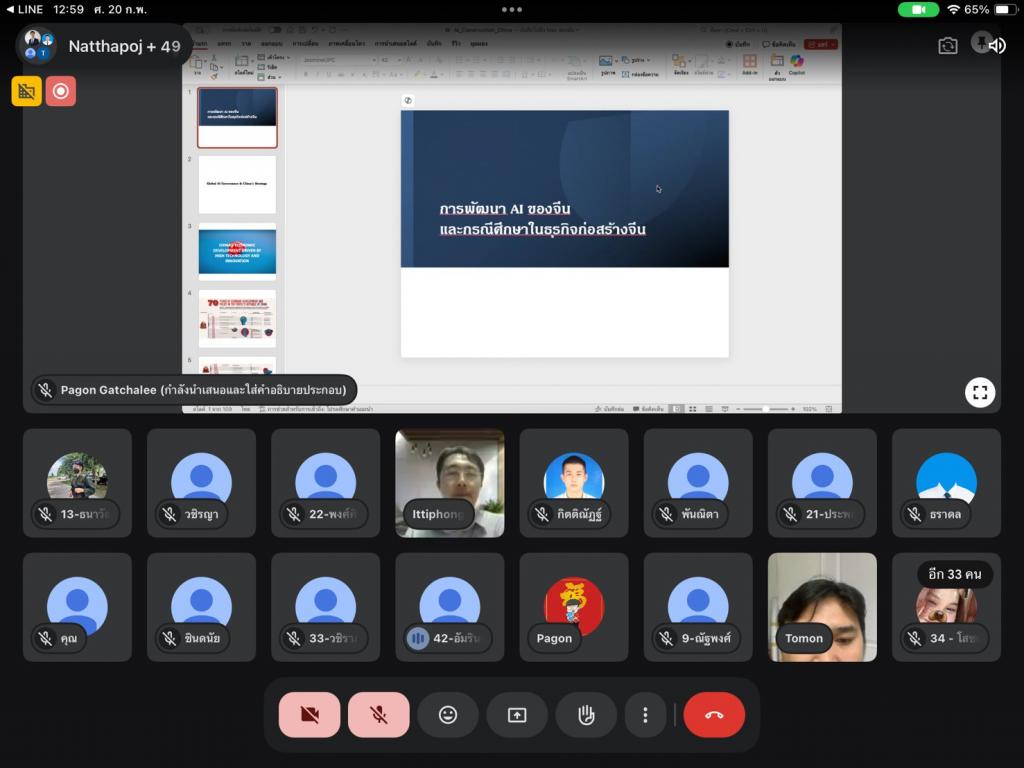The width and height of the screenshot is (1024, 768).
Task: Tap the share screen icon
Action: pyautogui.click(x=517, y=715)
